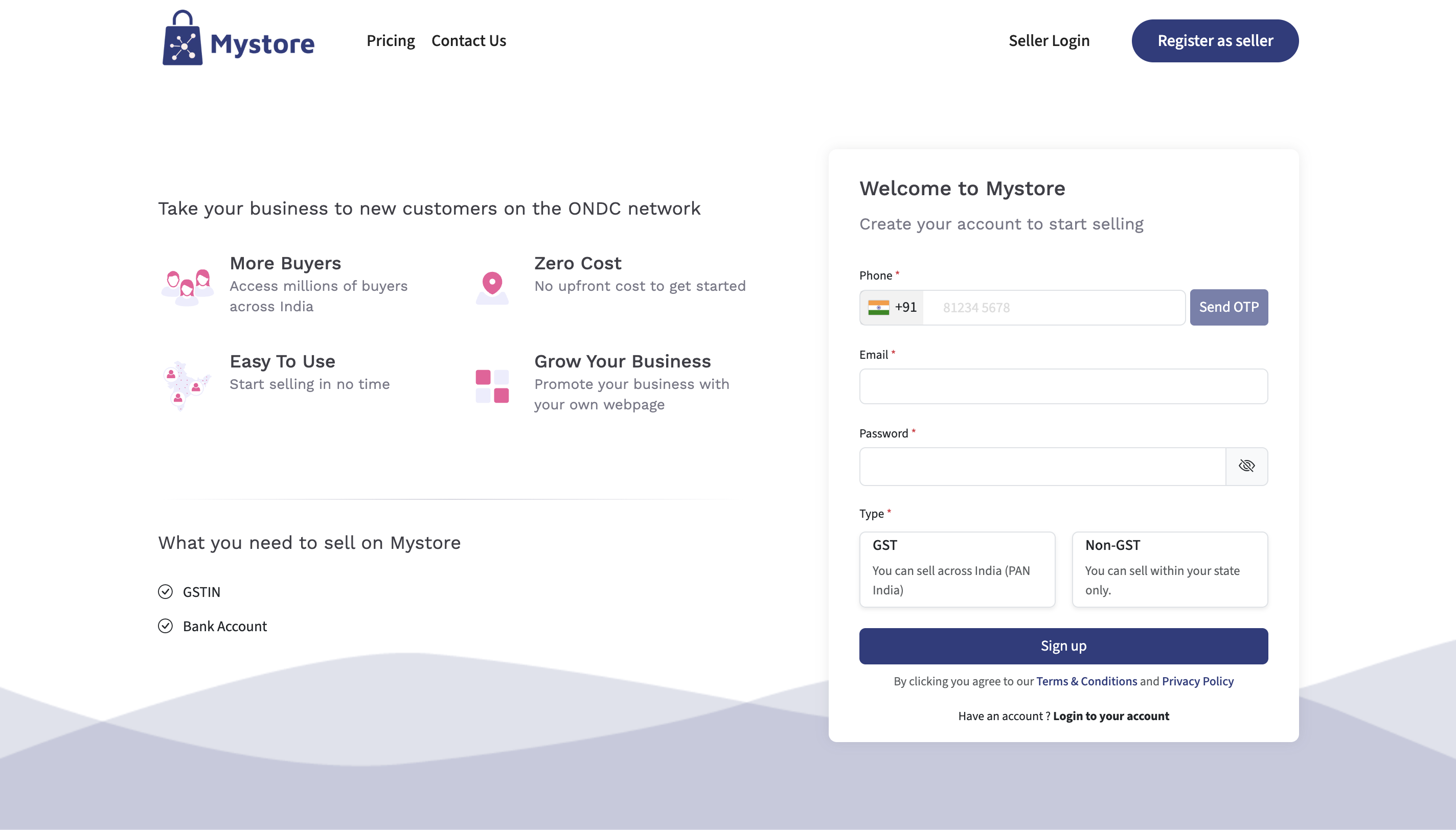Click the Zero Cost heading text
This screenshot has width=1456, height=830.
point(578,263)
